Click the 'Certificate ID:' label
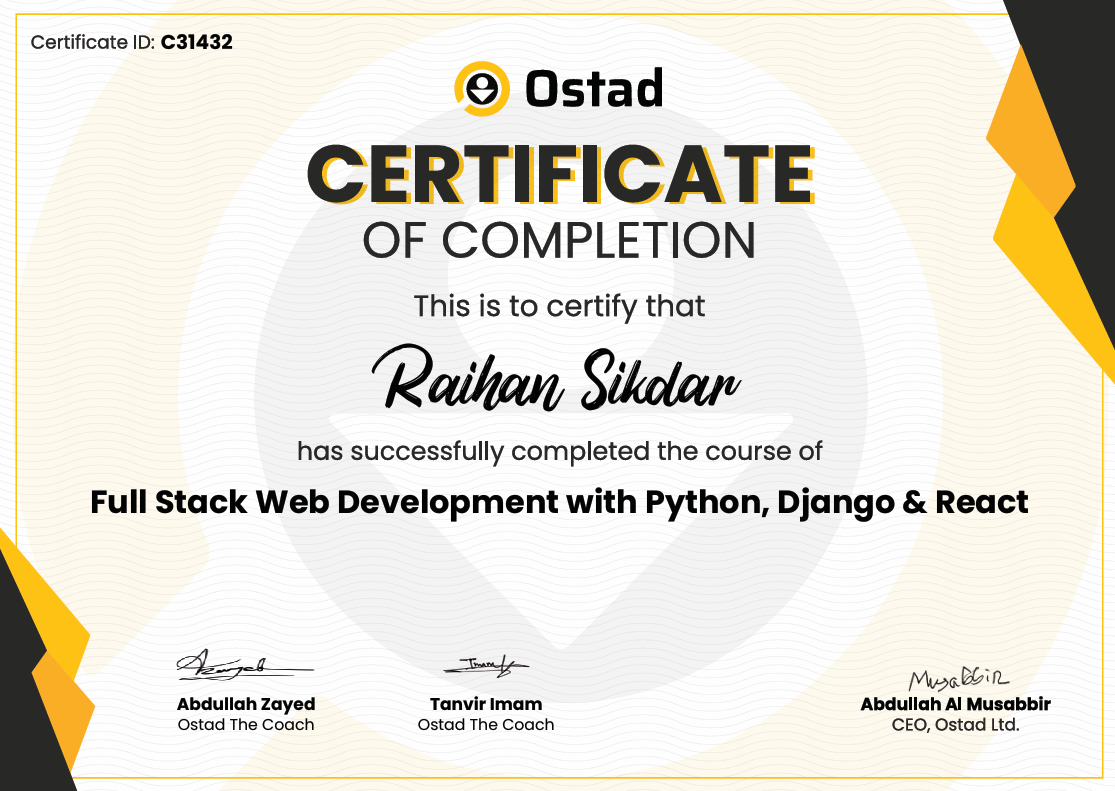The height and width of the screenshot is (791, 1115). (92, 43)
